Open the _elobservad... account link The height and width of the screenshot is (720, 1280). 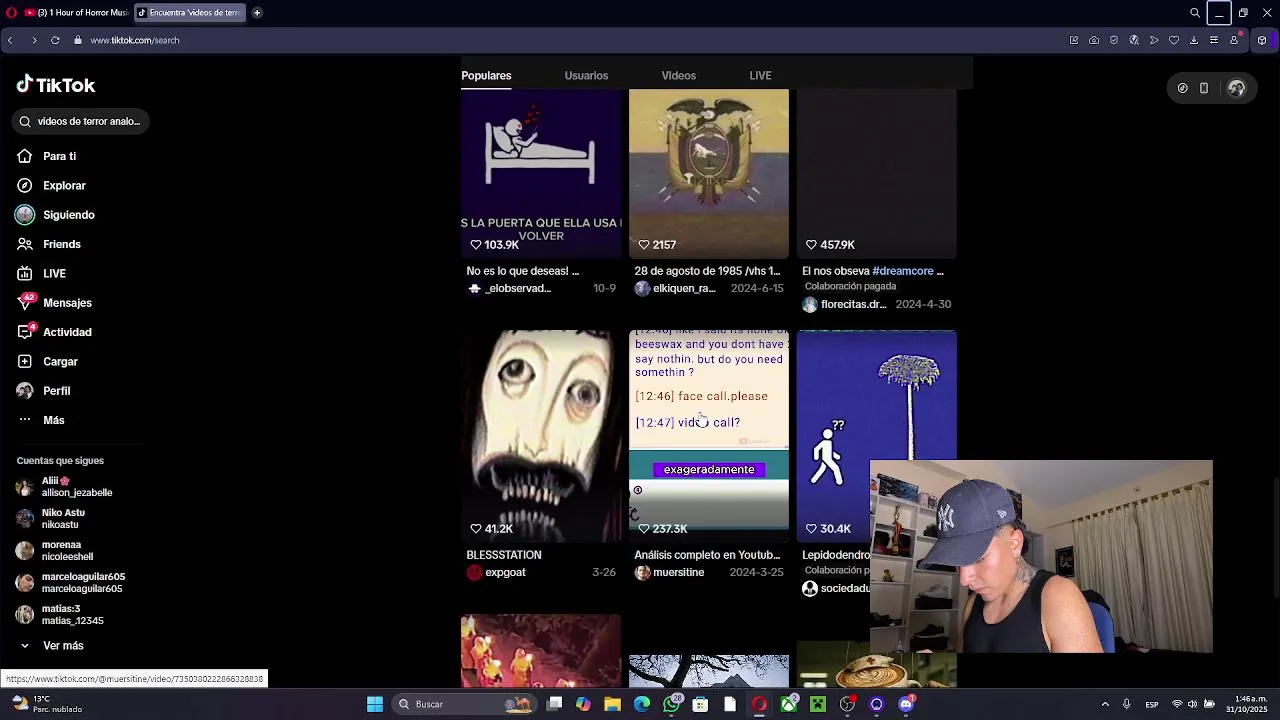click(509, 288)
